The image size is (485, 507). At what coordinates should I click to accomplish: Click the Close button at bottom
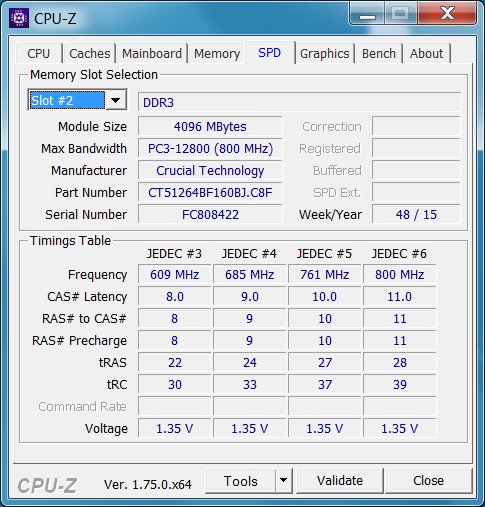pos(428,481)
